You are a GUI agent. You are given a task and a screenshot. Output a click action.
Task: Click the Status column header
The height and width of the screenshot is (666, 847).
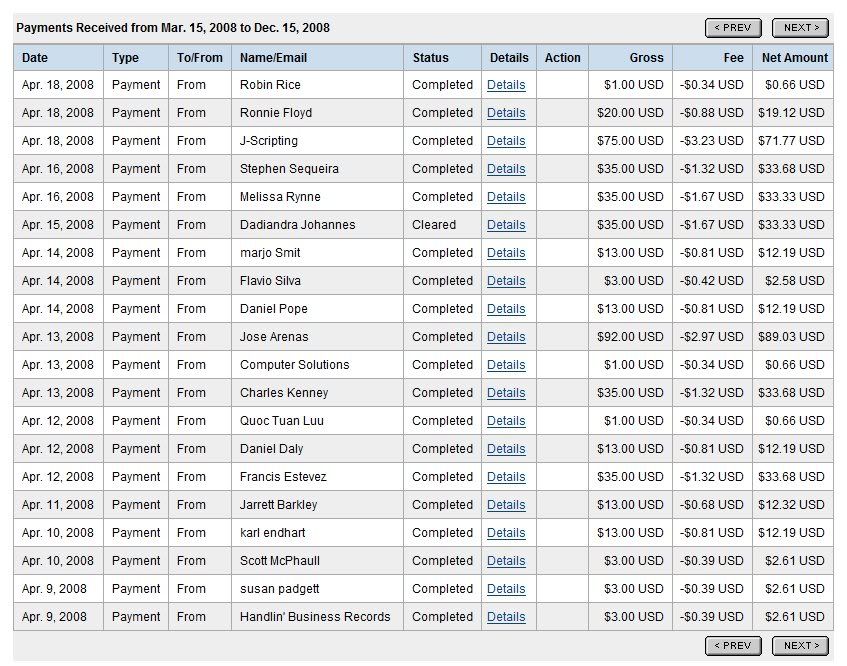click(431, 58)
